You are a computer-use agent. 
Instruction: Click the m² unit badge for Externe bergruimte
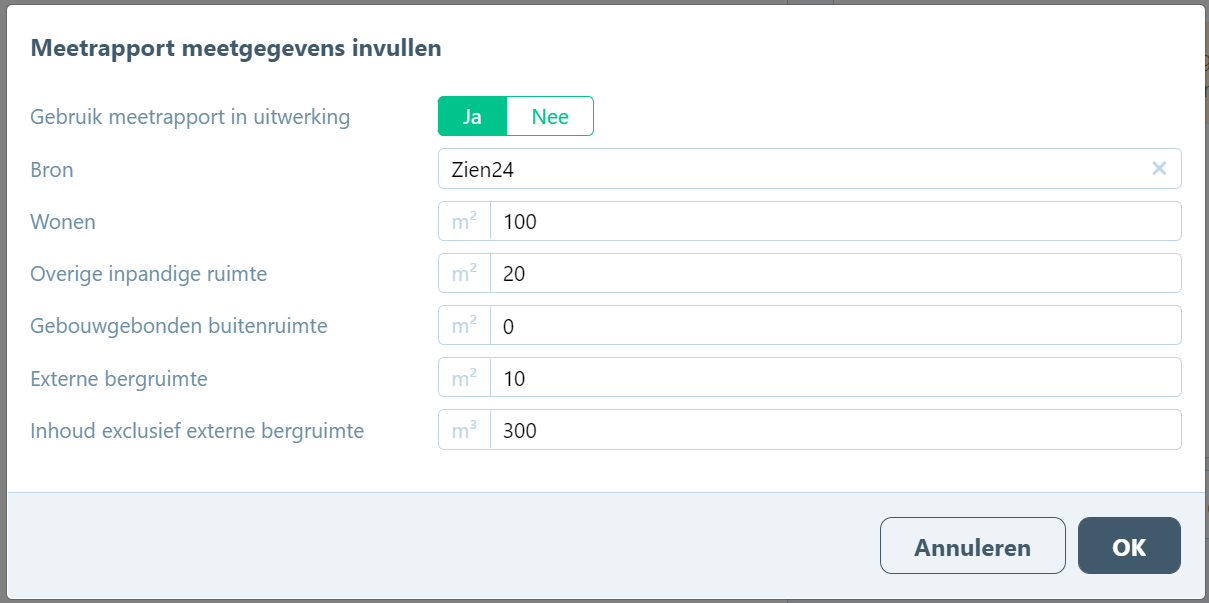click(x=464, y=377)
